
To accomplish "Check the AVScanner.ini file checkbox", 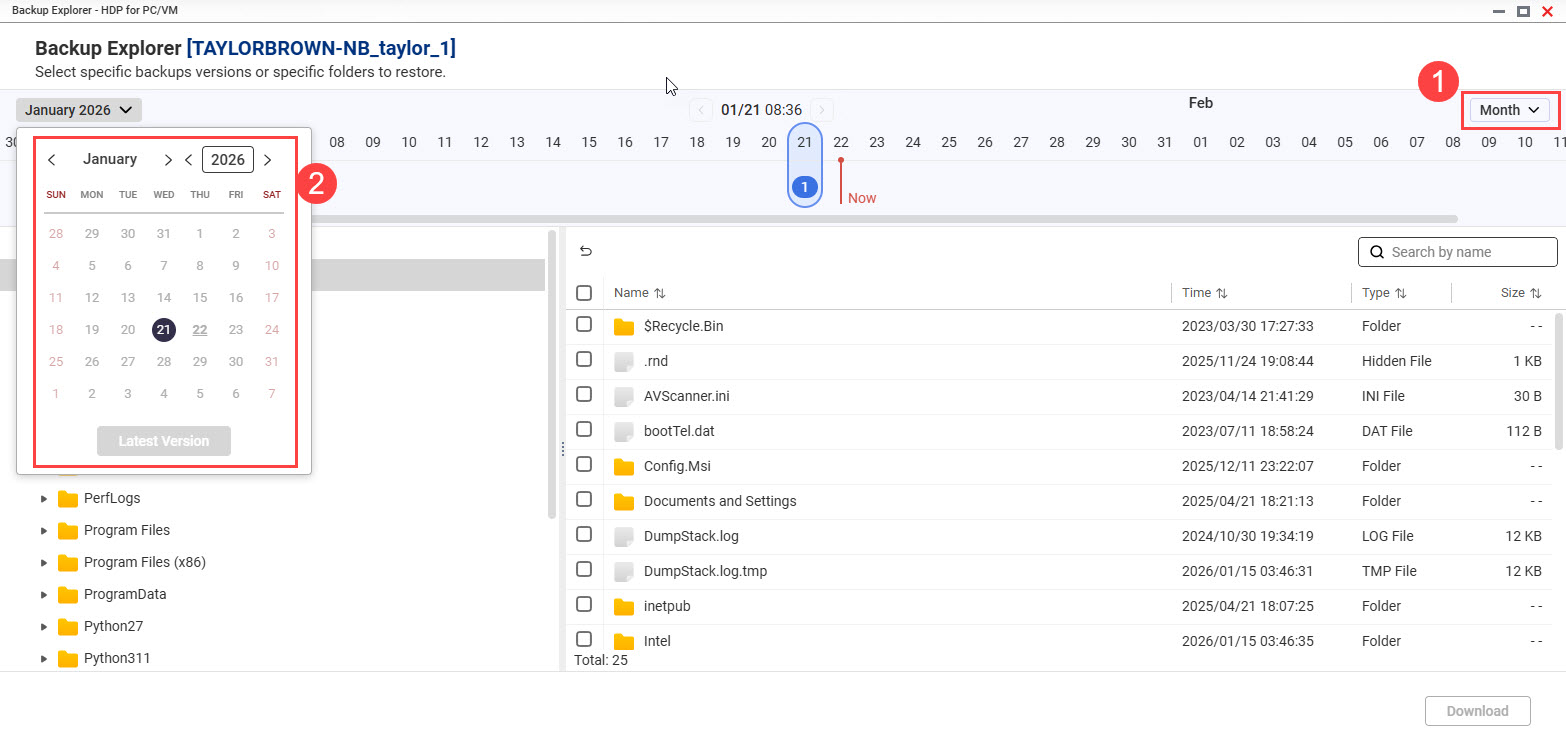I will tap(584, 395).
